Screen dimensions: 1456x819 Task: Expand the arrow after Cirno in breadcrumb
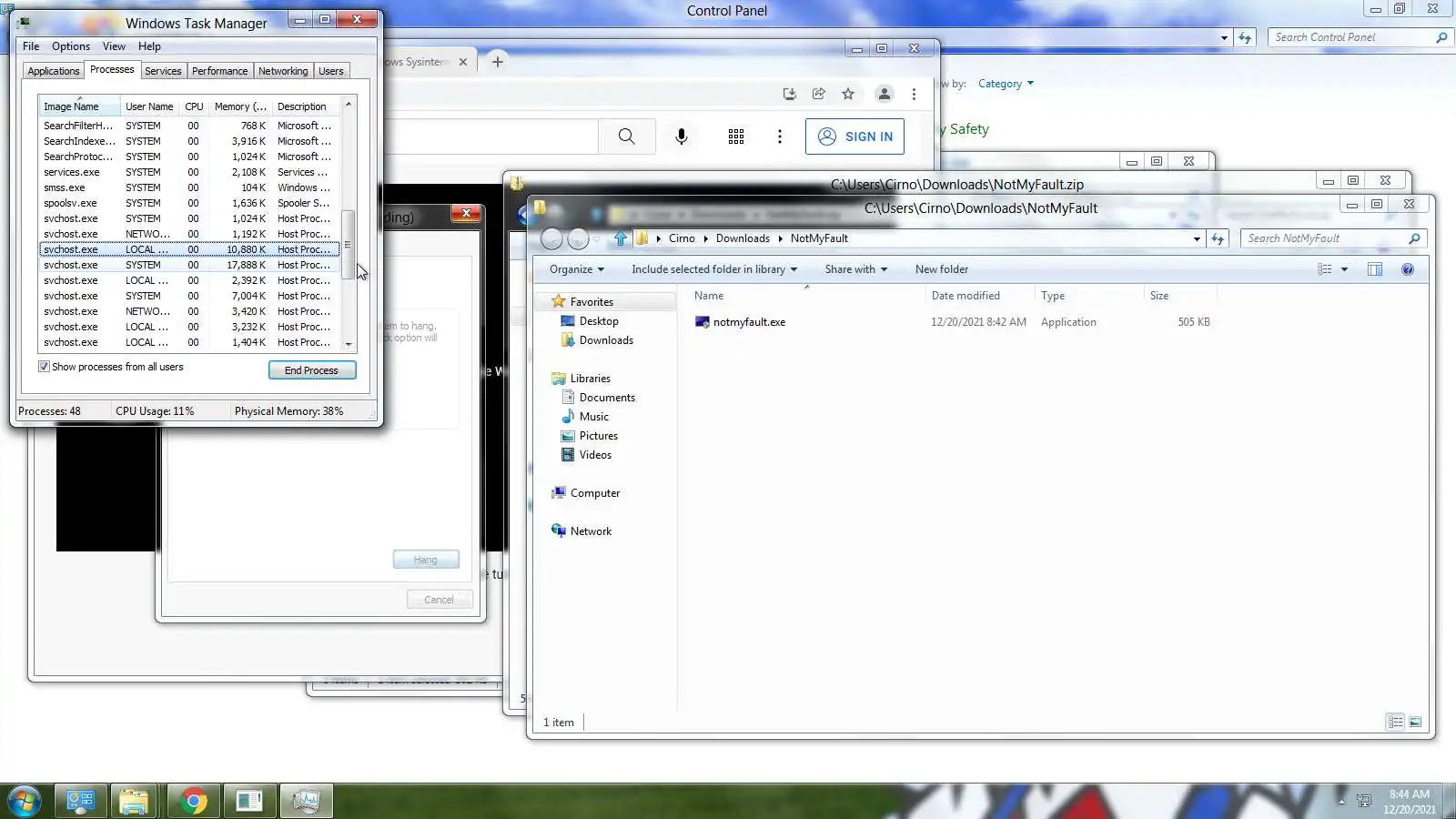pyautogui.click(x=705, y=238)
